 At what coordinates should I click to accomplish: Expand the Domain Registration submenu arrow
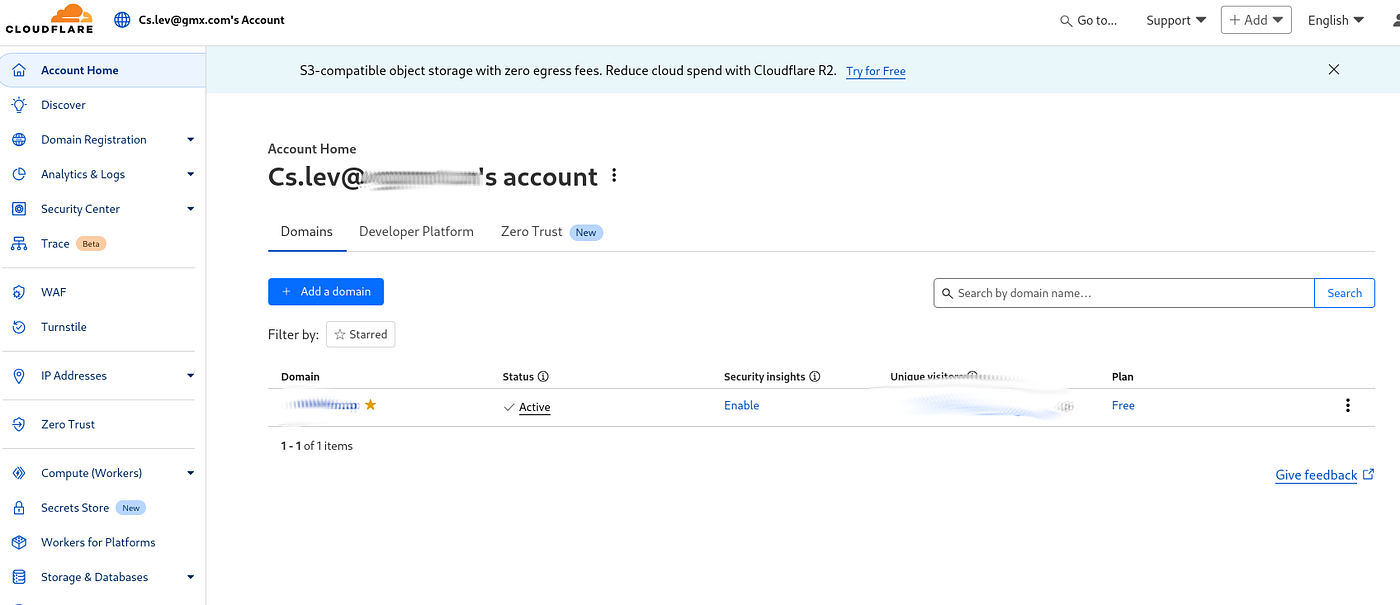coord(190,140)
